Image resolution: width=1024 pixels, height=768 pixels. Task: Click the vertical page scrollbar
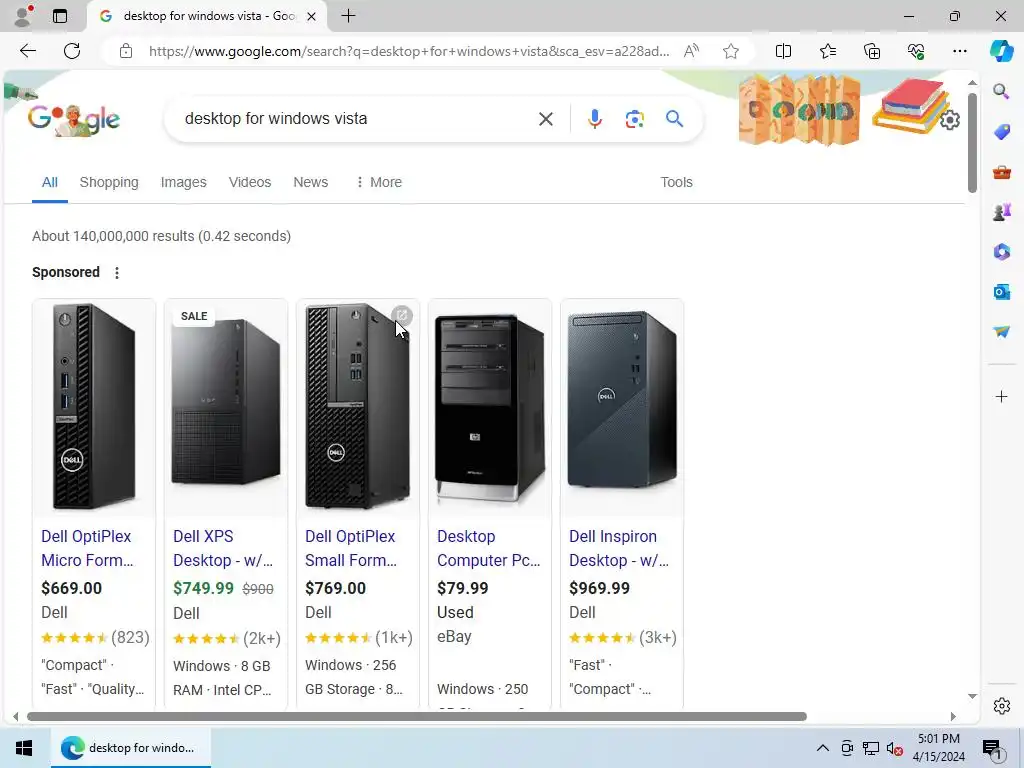(972, 143)
